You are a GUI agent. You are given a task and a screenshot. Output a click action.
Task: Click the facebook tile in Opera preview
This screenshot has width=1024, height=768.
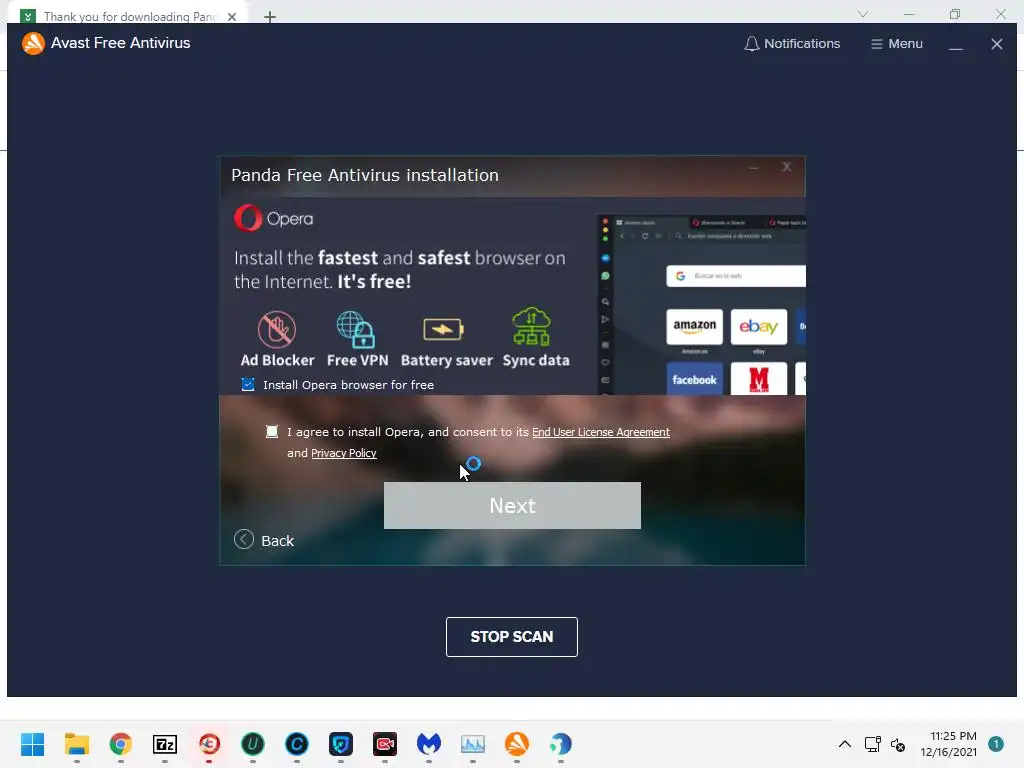click(x=694, y=379)
